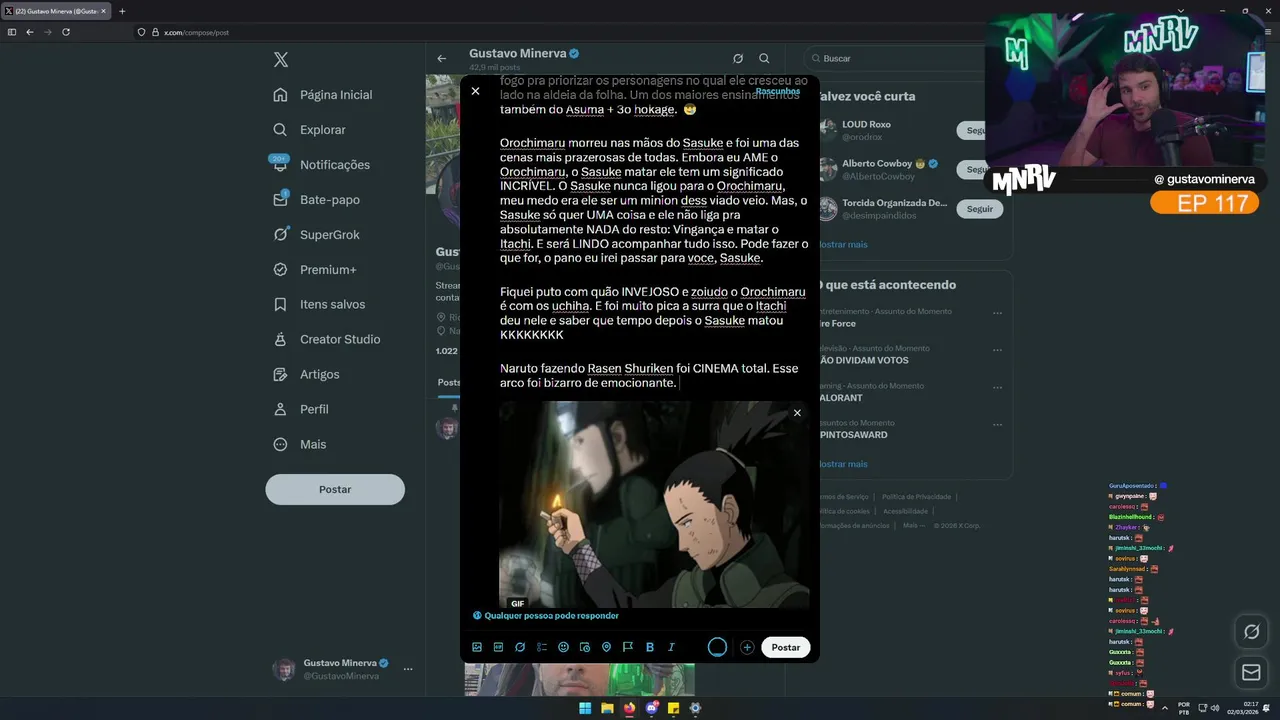Tag a location on the post
Viewport: 1280px width, 720px height.
point(606,647)
